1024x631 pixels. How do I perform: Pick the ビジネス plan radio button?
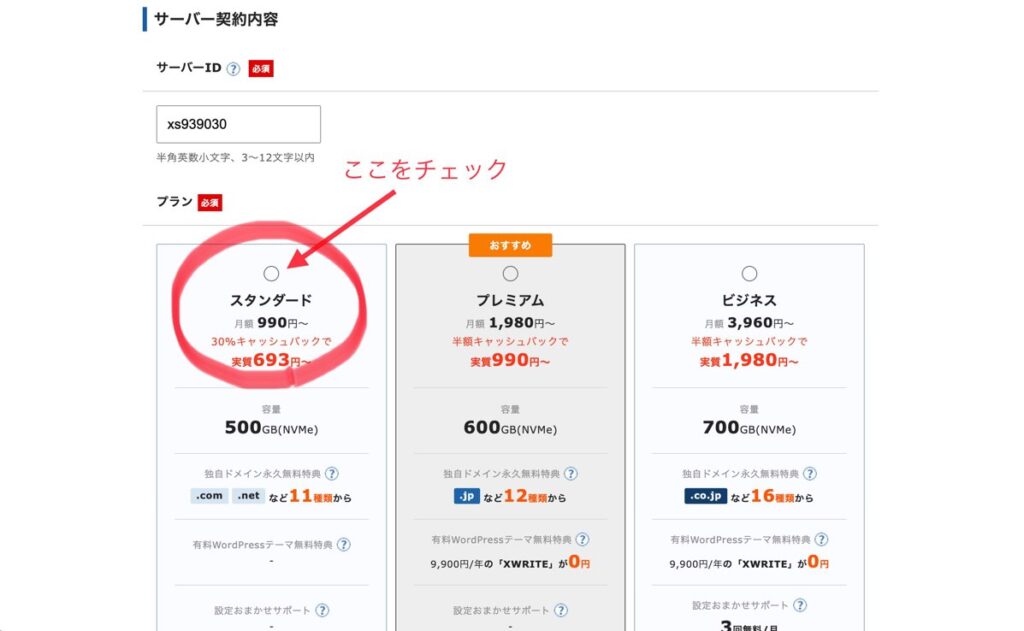point(750,274)
